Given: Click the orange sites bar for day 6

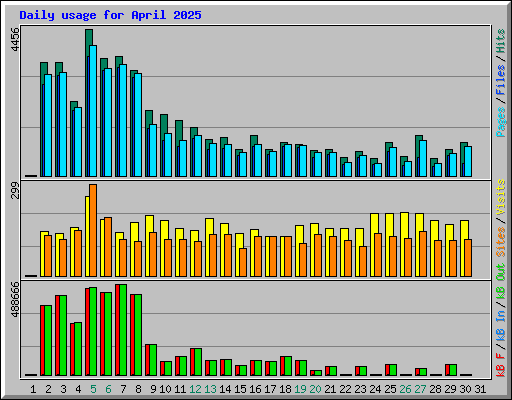Looking at the screenshot, I should (x=108, y=247).
